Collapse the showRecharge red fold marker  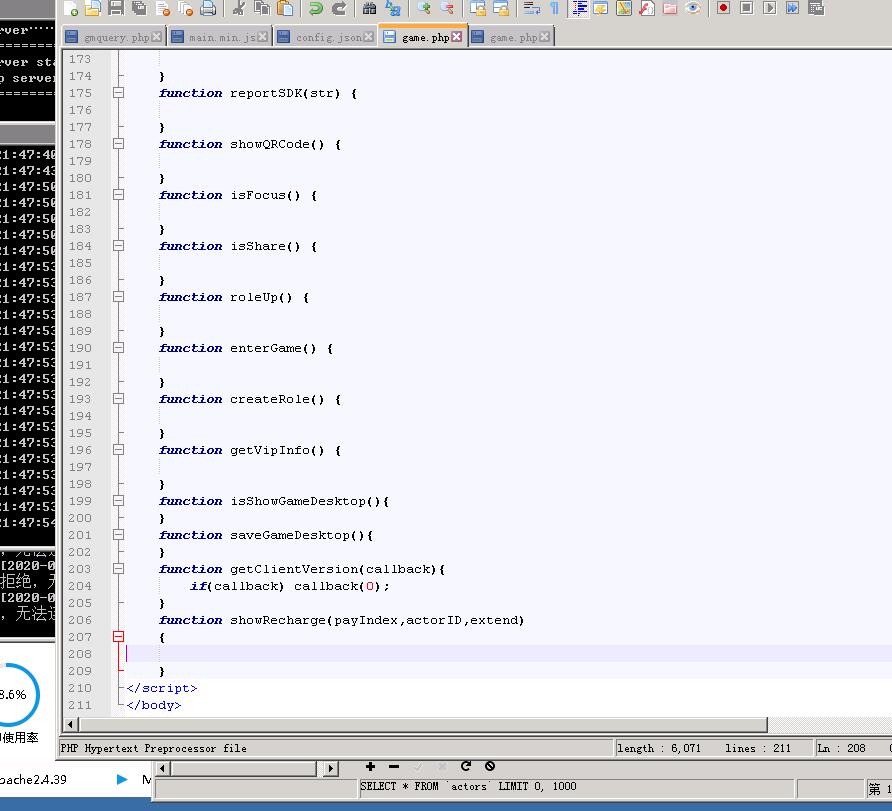point(118,637)
